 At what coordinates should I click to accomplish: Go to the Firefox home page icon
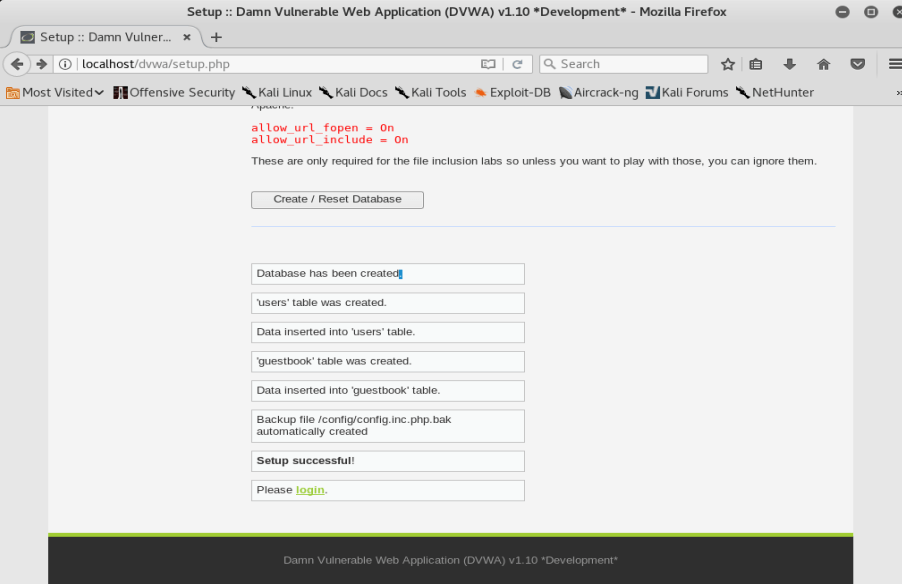click(824, 64)
